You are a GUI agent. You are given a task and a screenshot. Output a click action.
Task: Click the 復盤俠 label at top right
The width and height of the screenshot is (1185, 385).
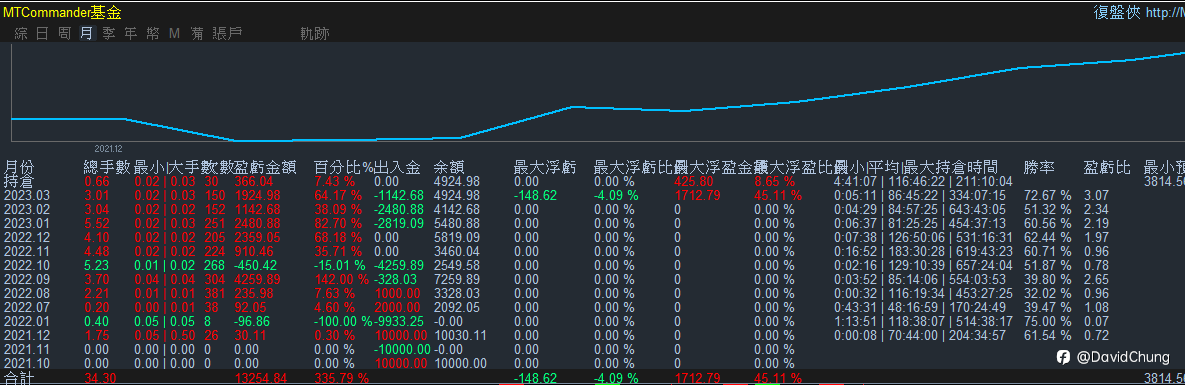coord(1117,12)
